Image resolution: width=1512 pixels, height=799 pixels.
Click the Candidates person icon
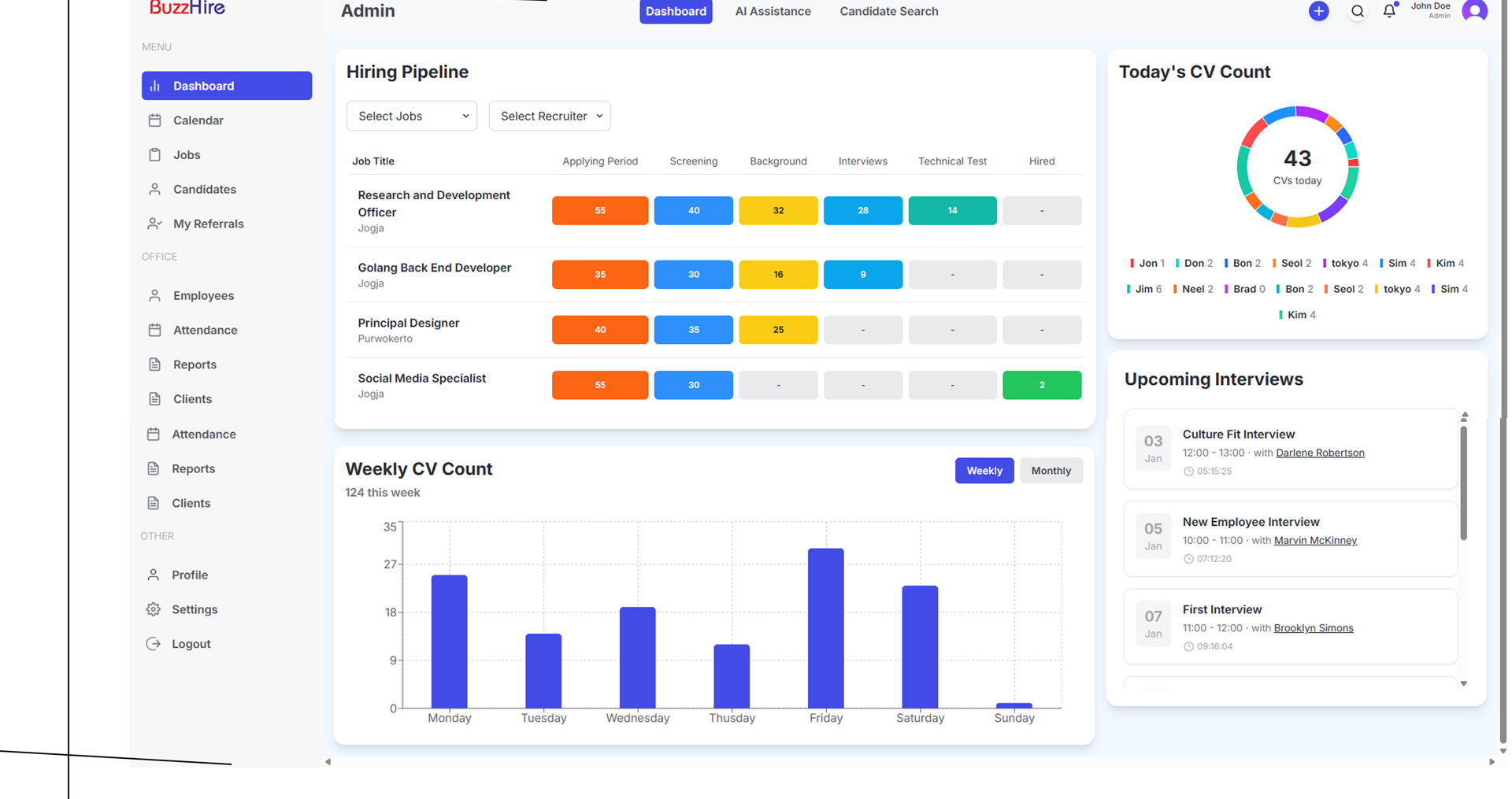click(155, 189)
